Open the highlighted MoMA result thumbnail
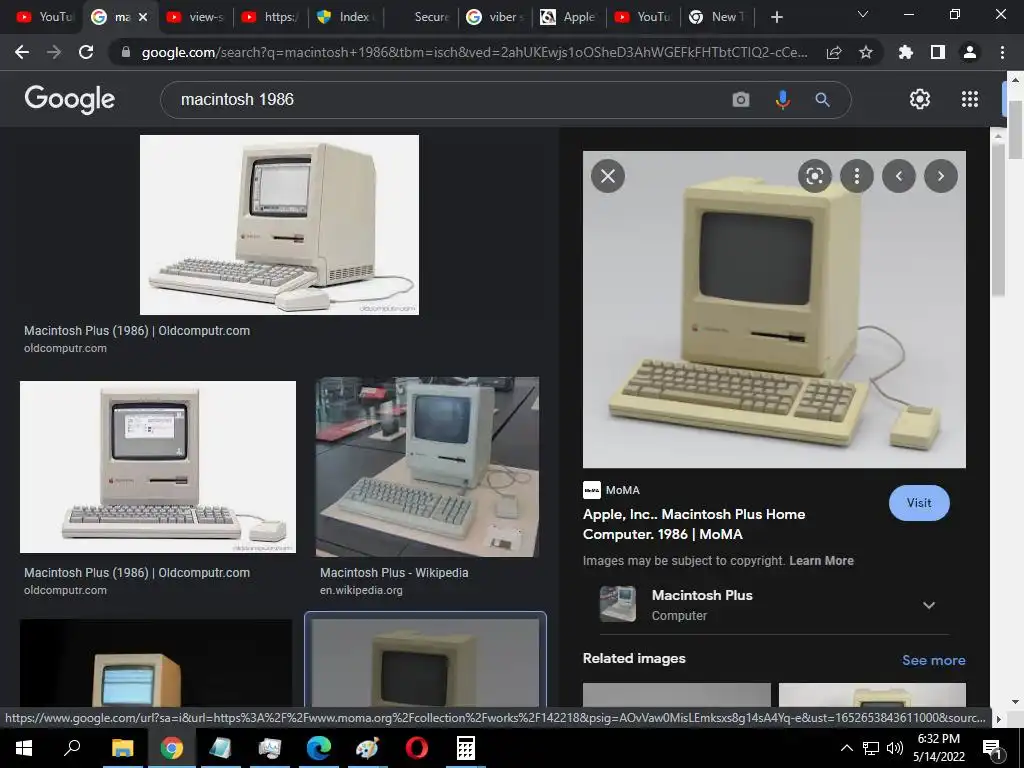 point(425,660)
